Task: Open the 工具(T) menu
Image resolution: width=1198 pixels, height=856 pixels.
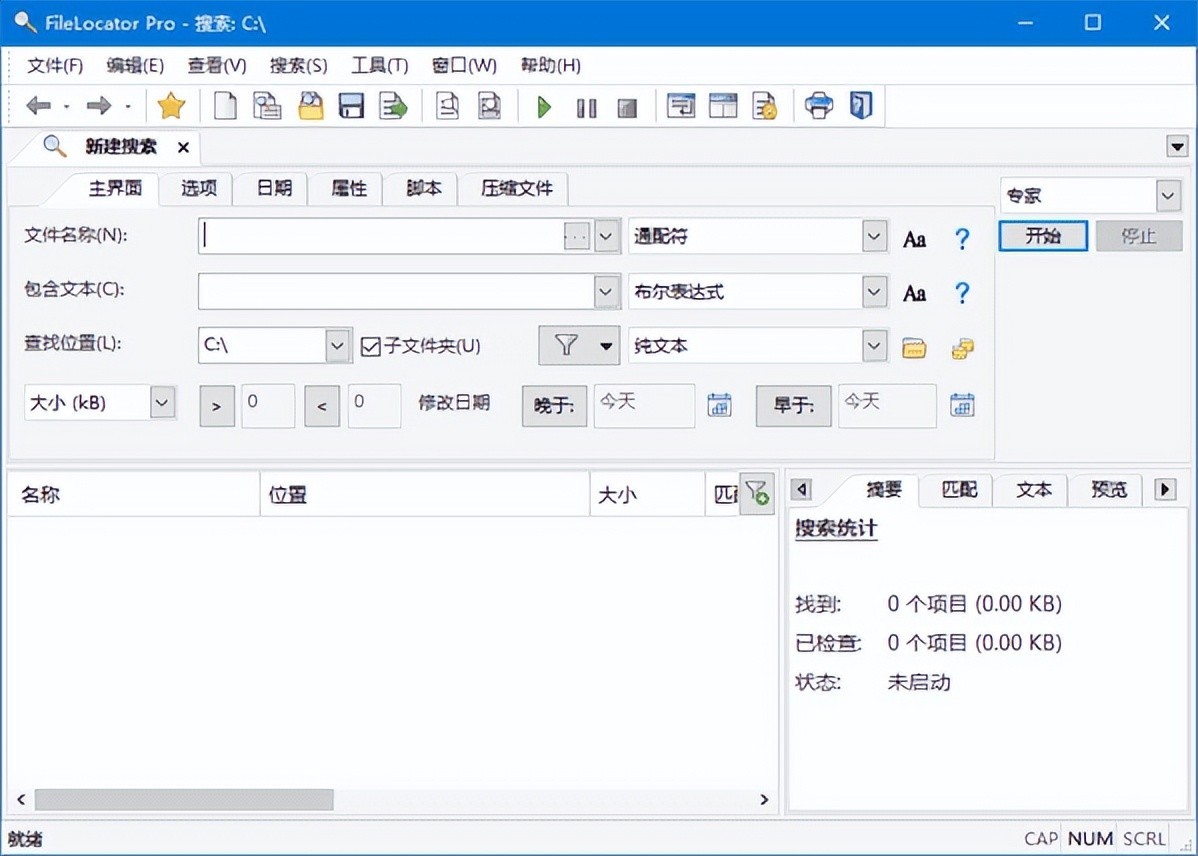Action: (x=379, y=66)
